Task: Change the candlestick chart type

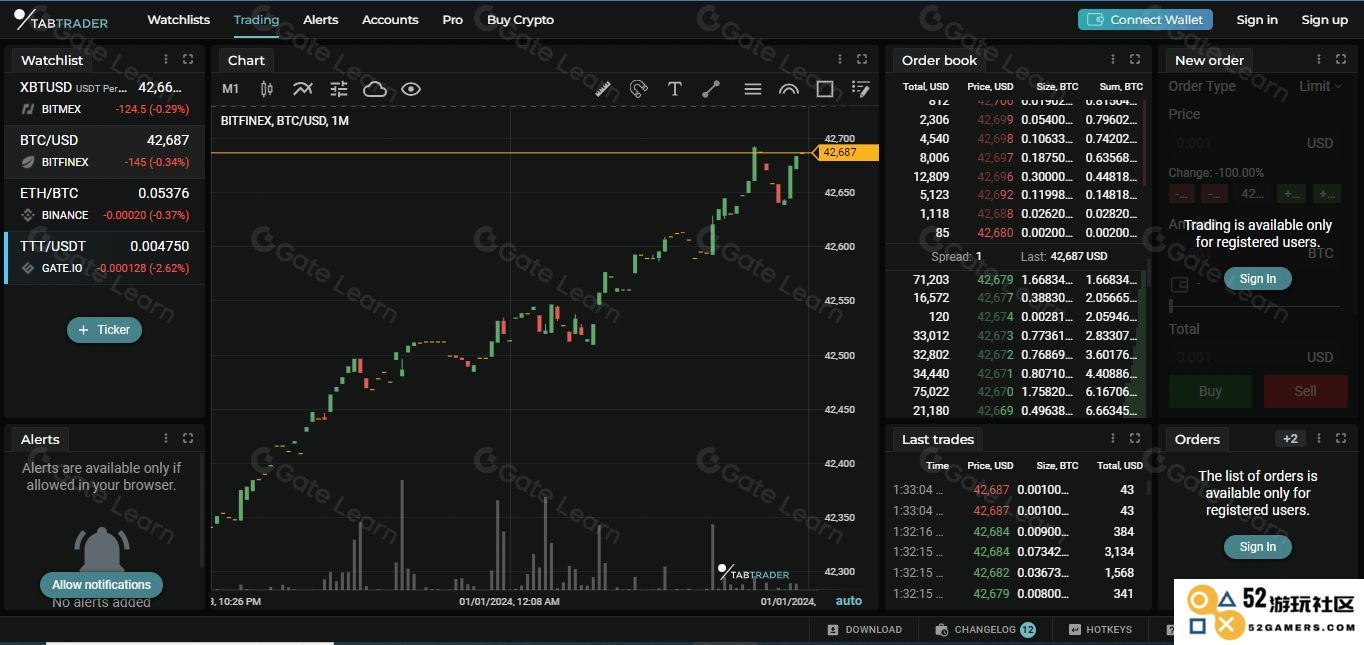Action: (267, 89)
